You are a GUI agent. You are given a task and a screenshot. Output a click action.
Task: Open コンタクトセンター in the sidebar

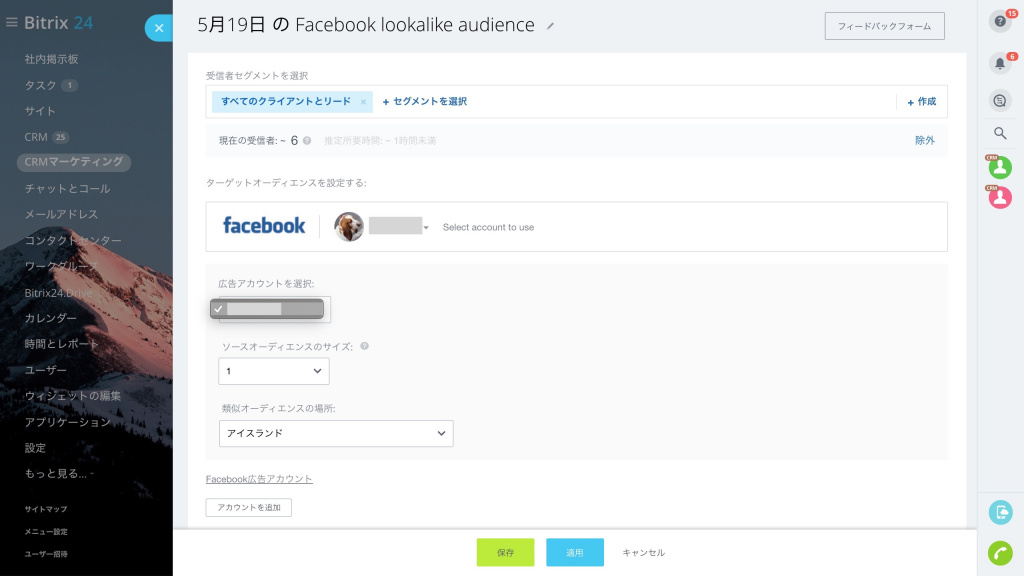pos(72,240)
